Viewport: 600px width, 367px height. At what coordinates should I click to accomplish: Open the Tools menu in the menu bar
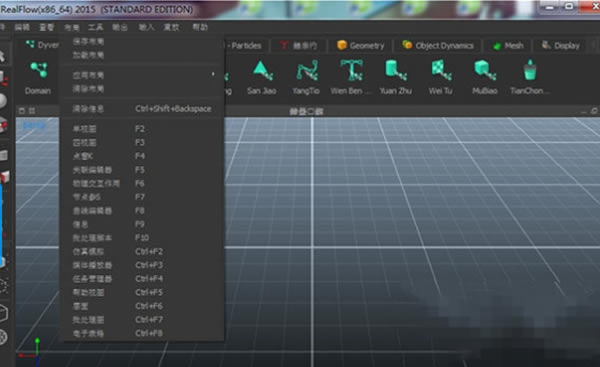pos(95,27)
